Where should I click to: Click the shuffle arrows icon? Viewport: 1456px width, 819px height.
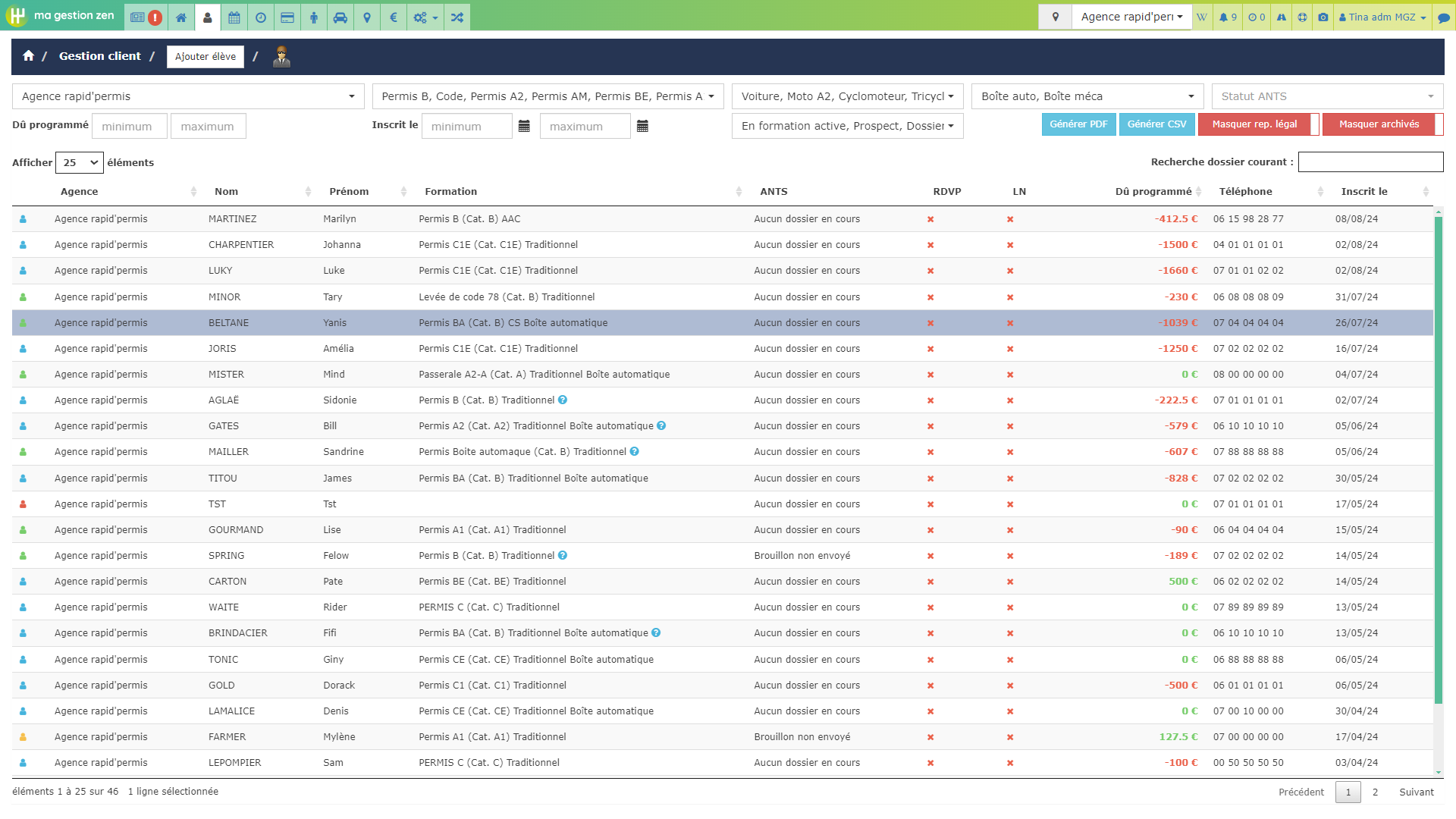(457, 17)
